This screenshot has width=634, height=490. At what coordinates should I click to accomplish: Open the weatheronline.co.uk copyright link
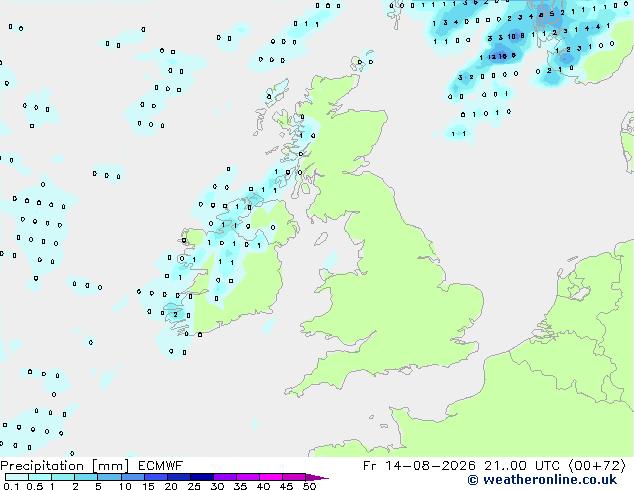(542, 480)
